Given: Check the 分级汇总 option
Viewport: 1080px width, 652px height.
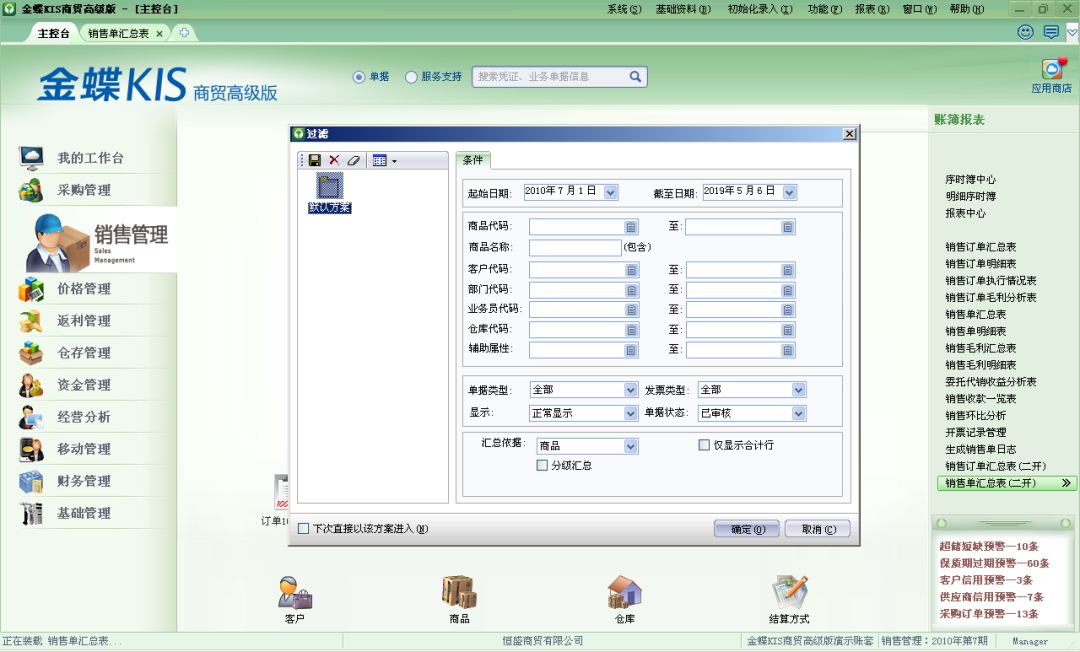Looking at the screenshot, I should [544, 465].
